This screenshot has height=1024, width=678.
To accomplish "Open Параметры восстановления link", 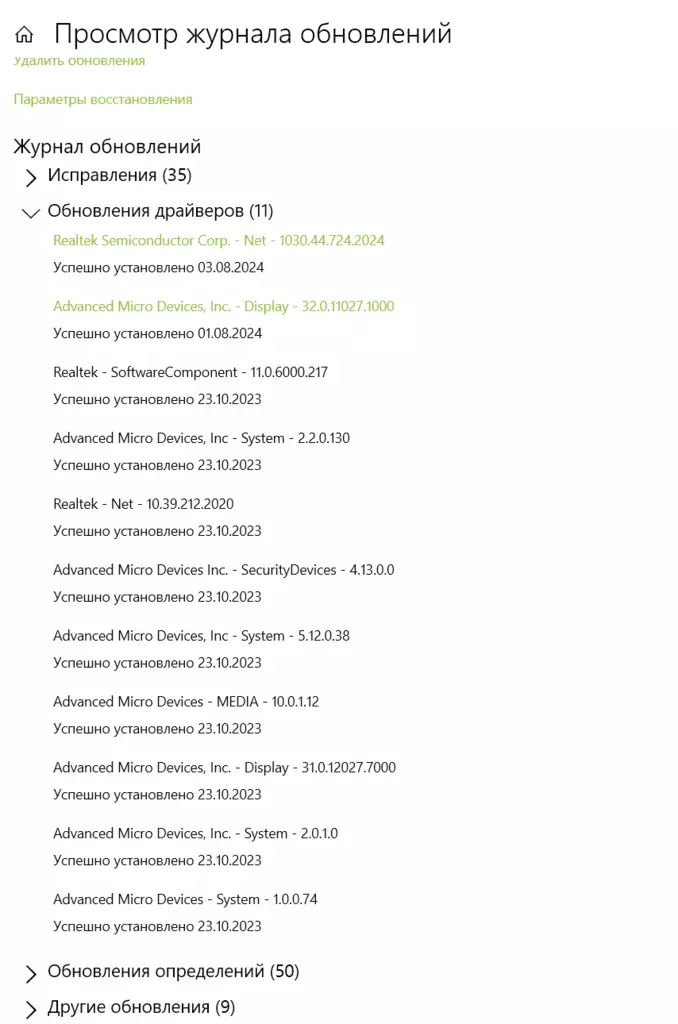I will (103, 99).
